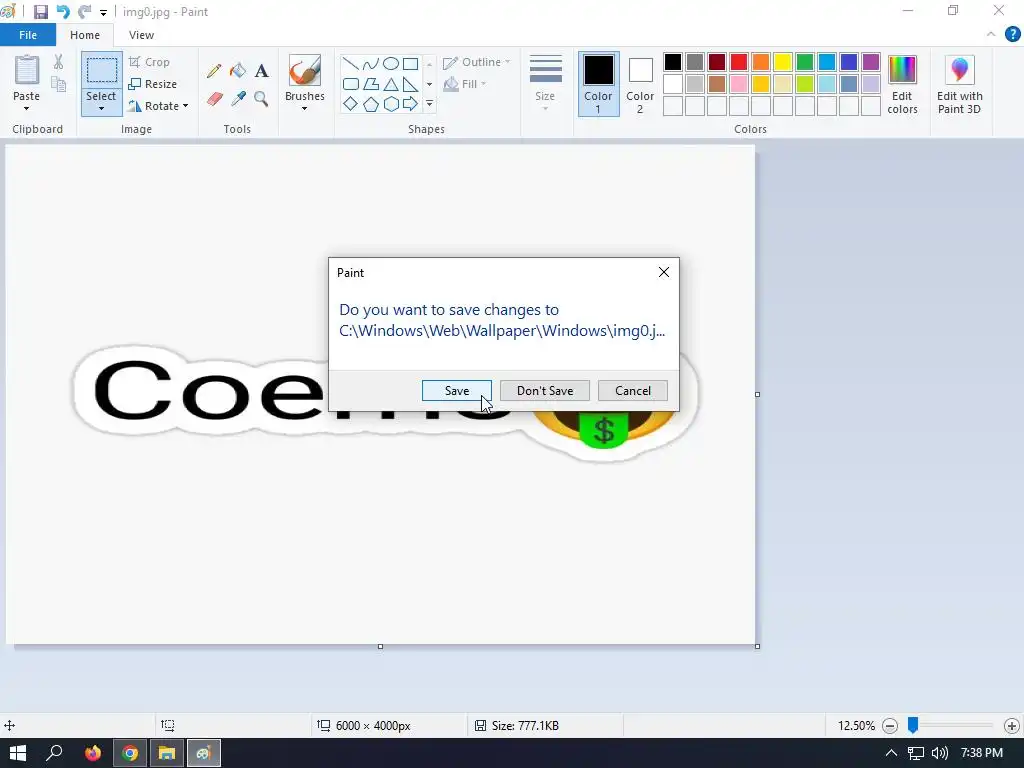Expand the Select dropdown arrow
Screen dimensions: 1024x768
tap(101, 109)
